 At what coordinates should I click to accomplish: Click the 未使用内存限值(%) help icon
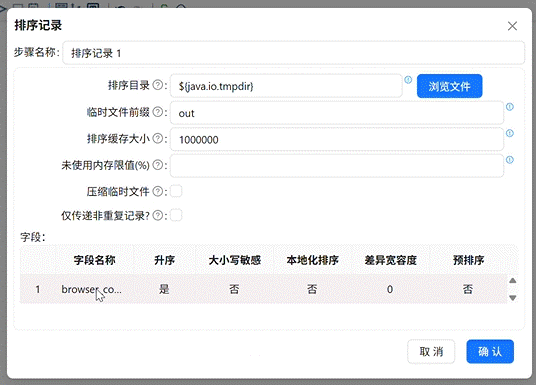(x=158, y=165)
